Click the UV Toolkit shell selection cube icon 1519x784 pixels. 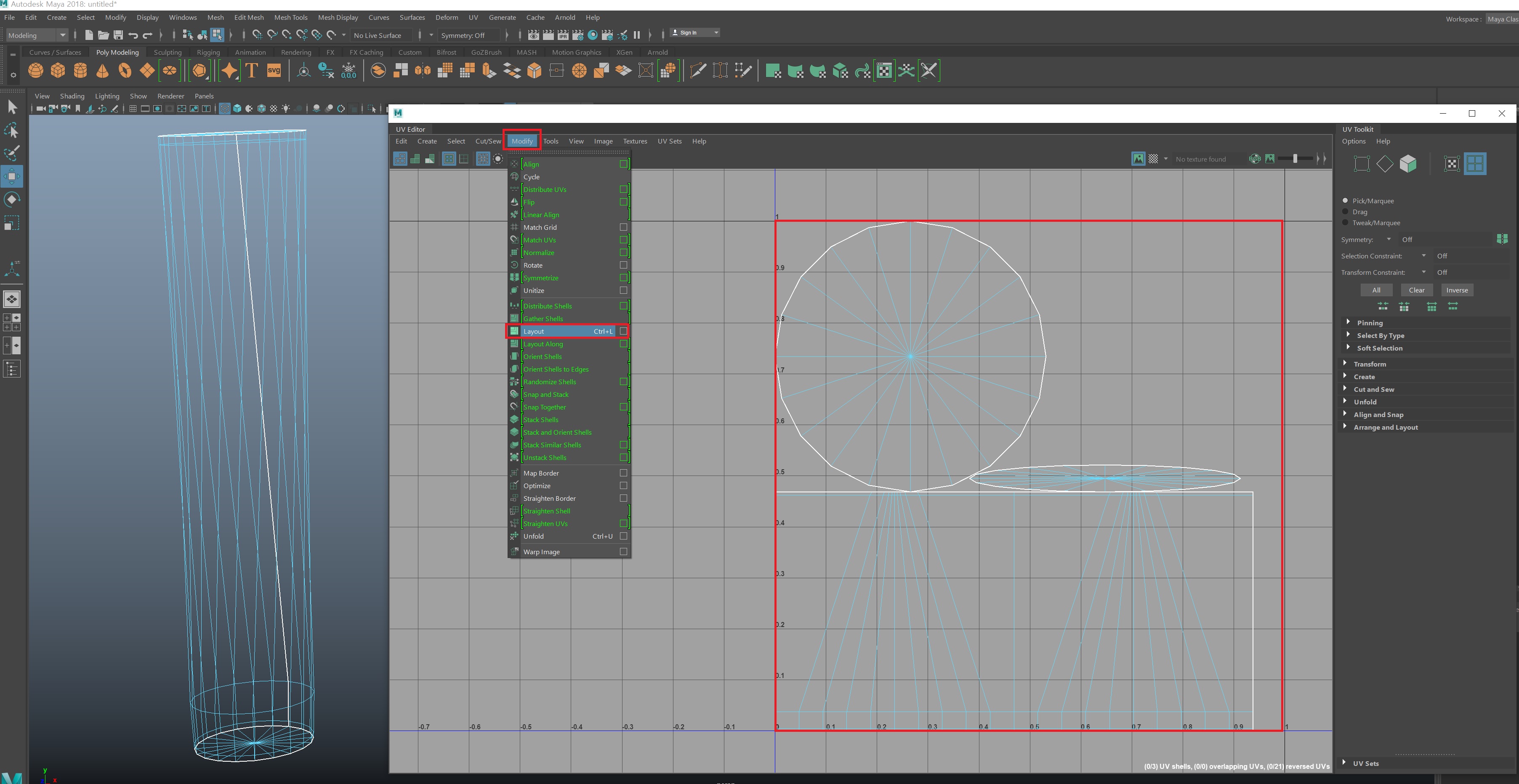click(1407, 164)
